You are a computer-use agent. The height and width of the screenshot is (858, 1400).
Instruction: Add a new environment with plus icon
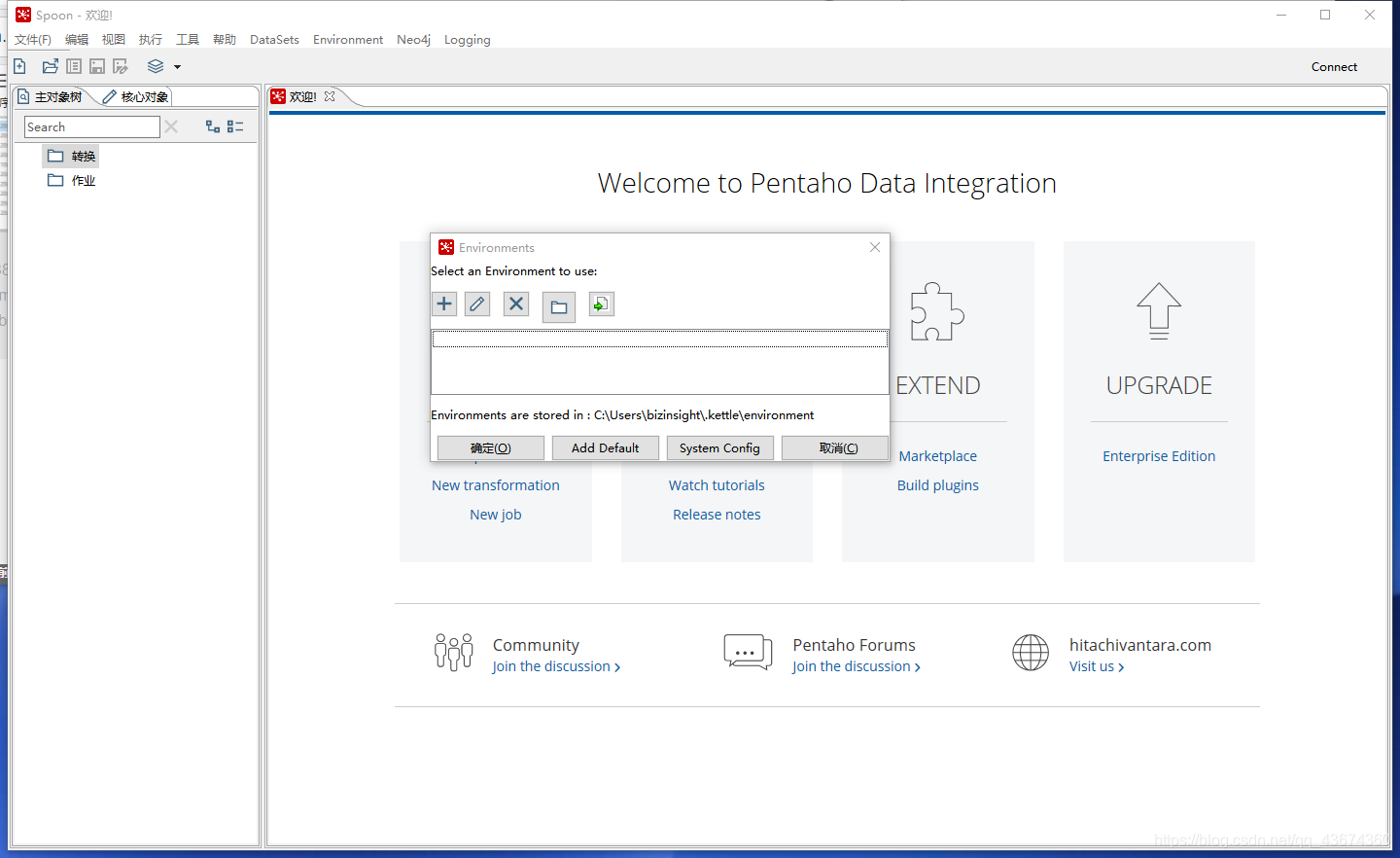(444, 304)
